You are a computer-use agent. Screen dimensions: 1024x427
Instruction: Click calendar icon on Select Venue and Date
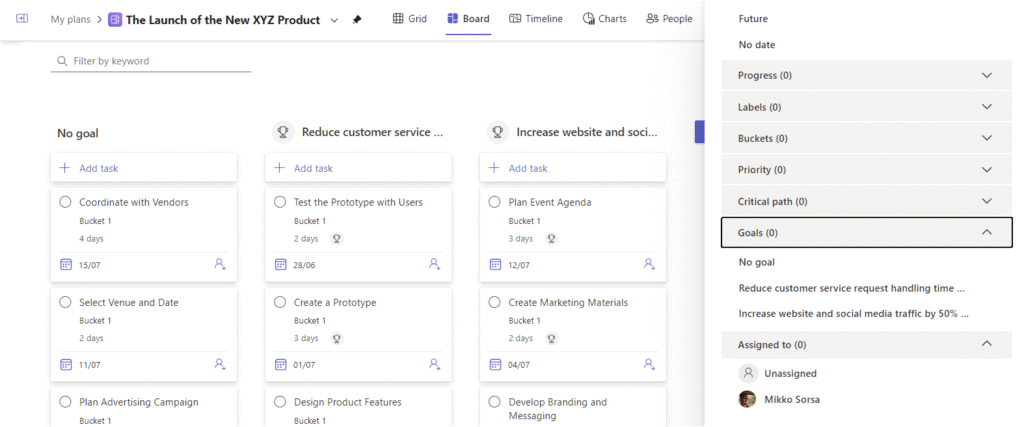click(65, 364)
